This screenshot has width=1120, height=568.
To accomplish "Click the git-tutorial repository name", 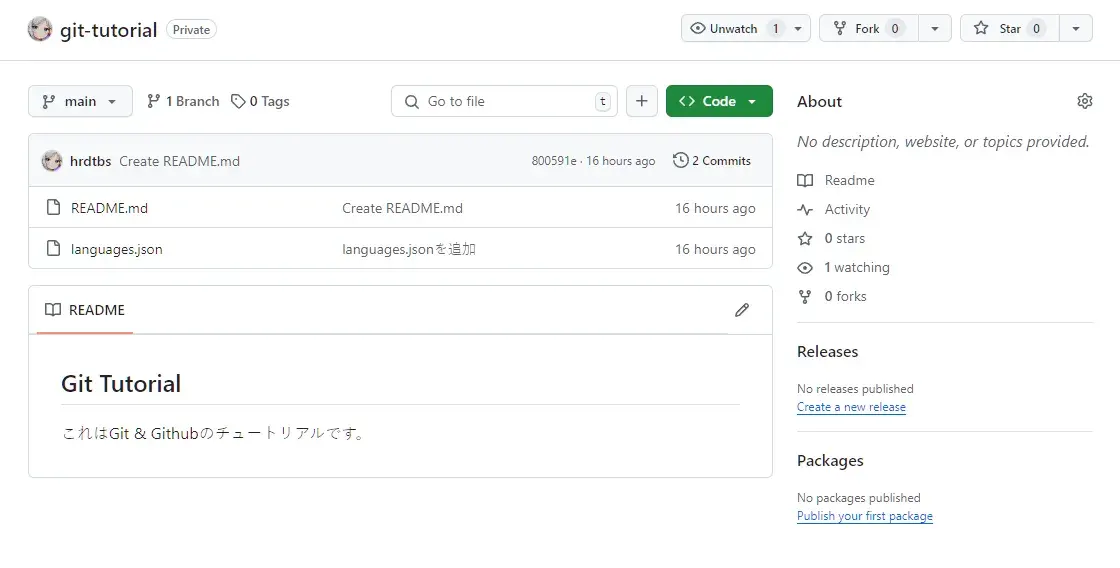I will pos(109,30).
